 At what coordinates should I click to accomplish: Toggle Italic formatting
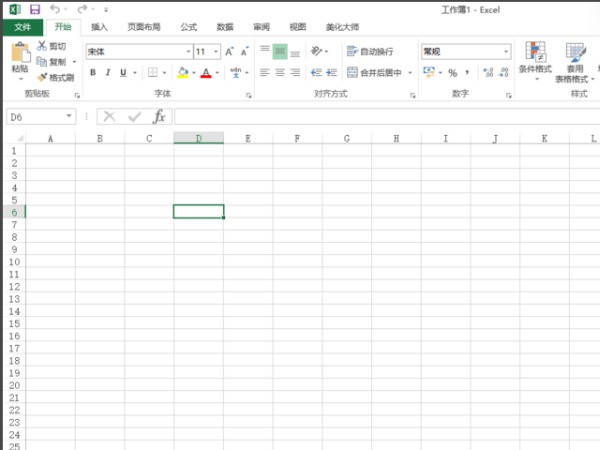coord(108,73)
